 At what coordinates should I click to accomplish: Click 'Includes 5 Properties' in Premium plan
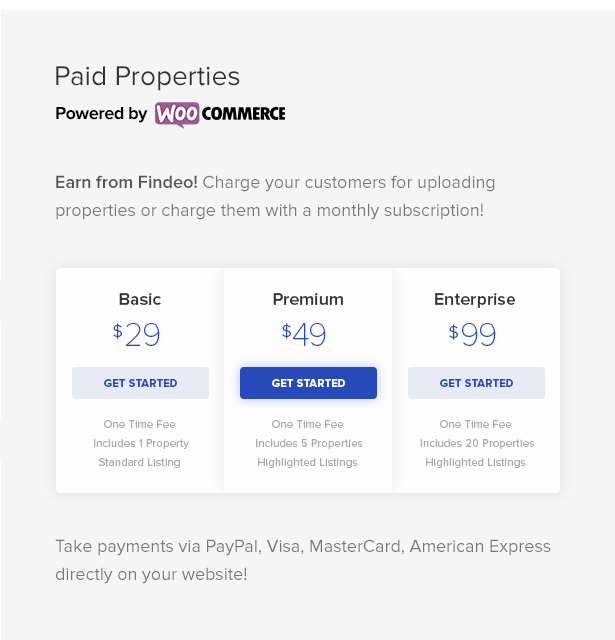[x=308, y=443]
